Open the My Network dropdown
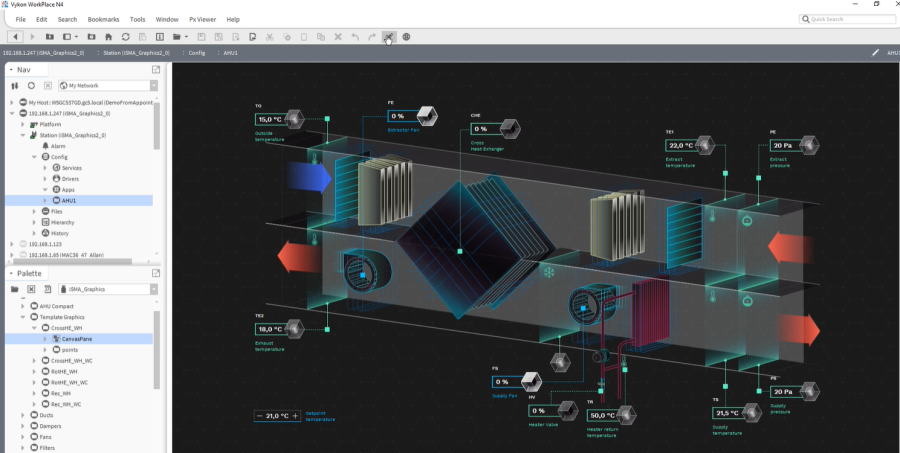This screenshot has height=453, width=900. [152, 86]
